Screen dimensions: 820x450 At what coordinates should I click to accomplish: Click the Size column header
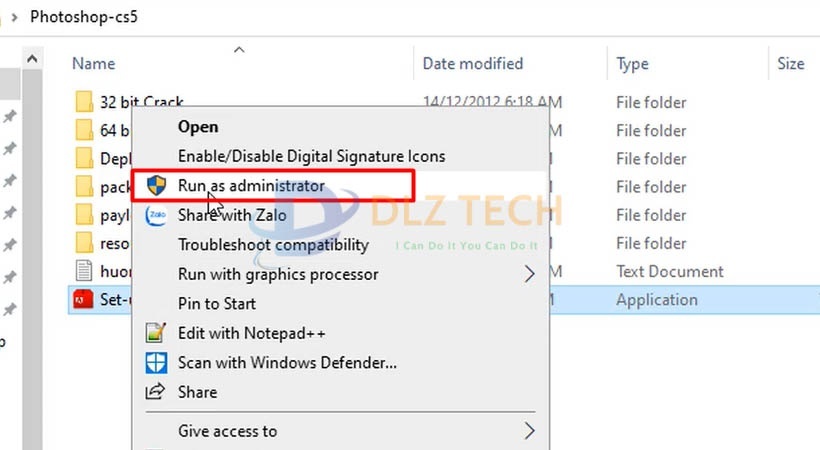point(790,63)
